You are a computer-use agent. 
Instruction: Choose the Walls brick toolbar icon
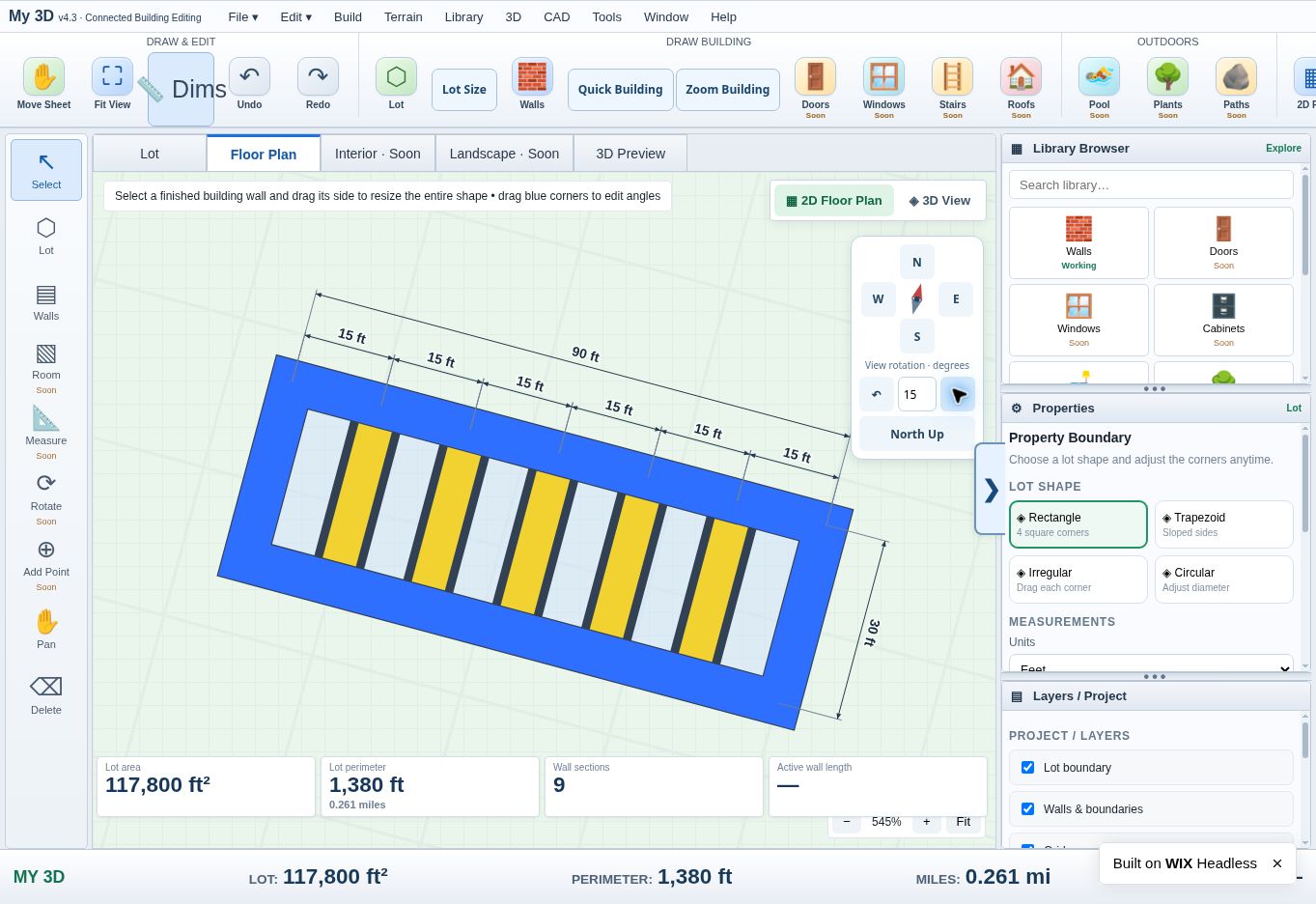532,76
